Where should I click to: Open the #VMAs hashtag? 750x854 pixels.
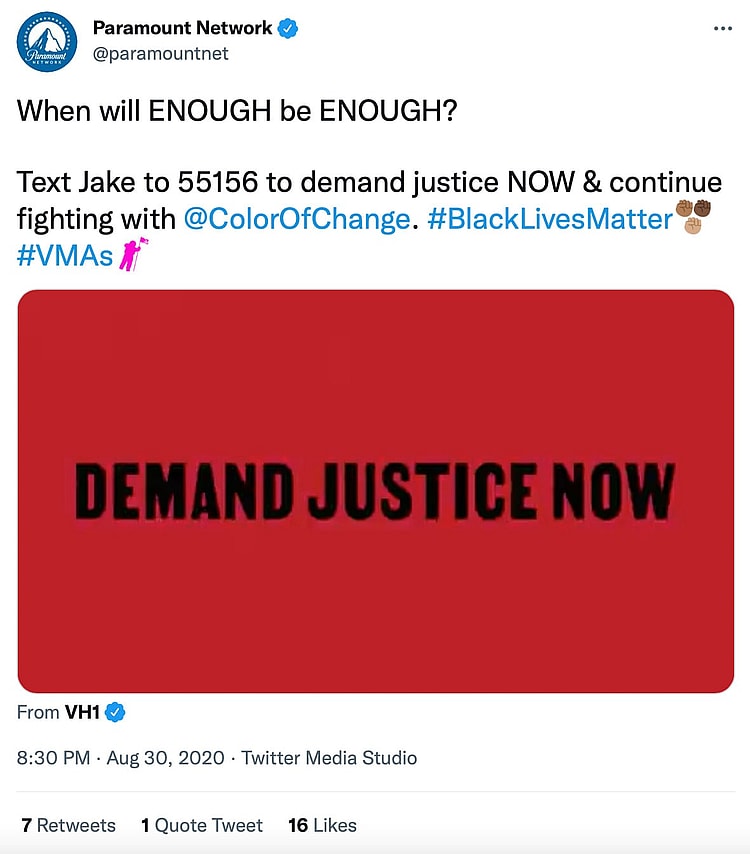coord(64,256)
